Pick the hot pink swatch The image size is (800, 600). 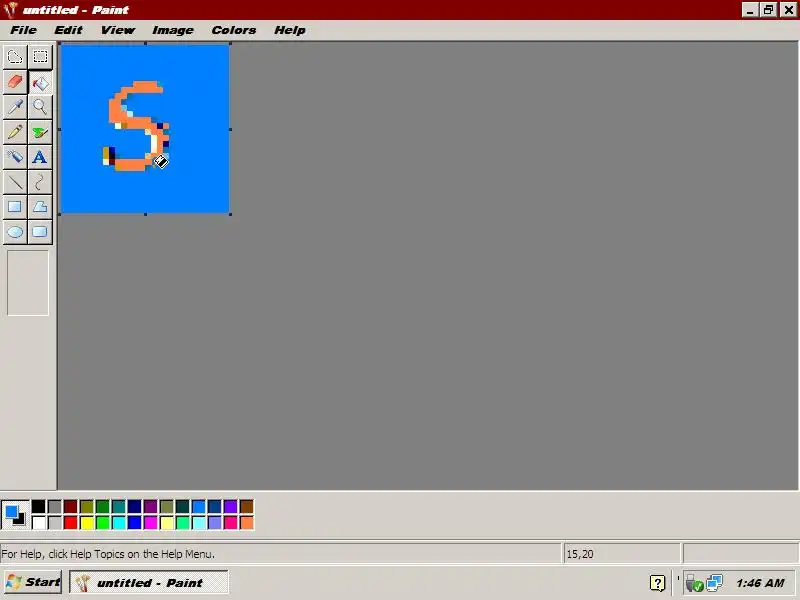[231, 522]
